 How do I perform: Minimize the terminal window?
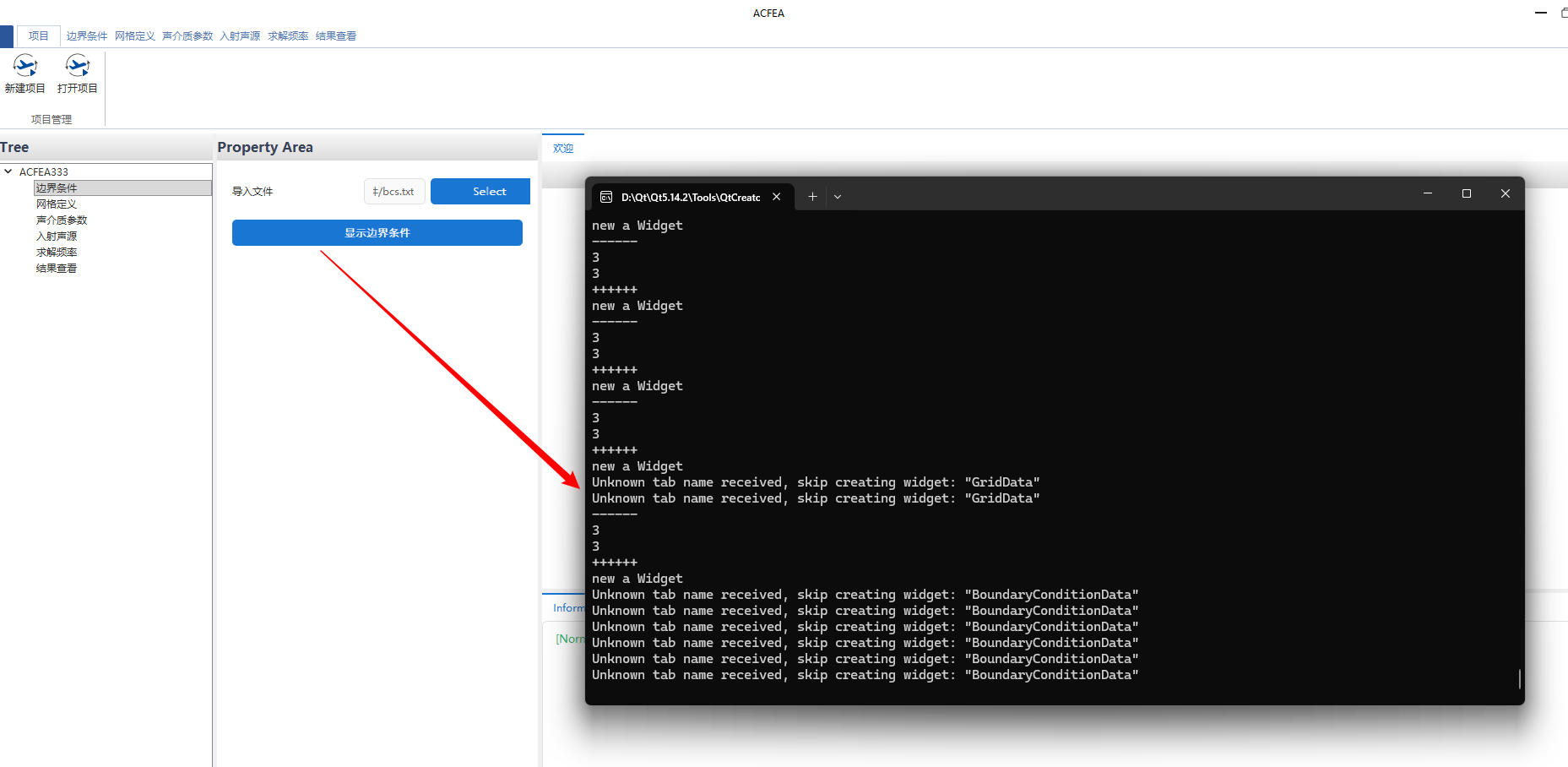pos(1428,193)
